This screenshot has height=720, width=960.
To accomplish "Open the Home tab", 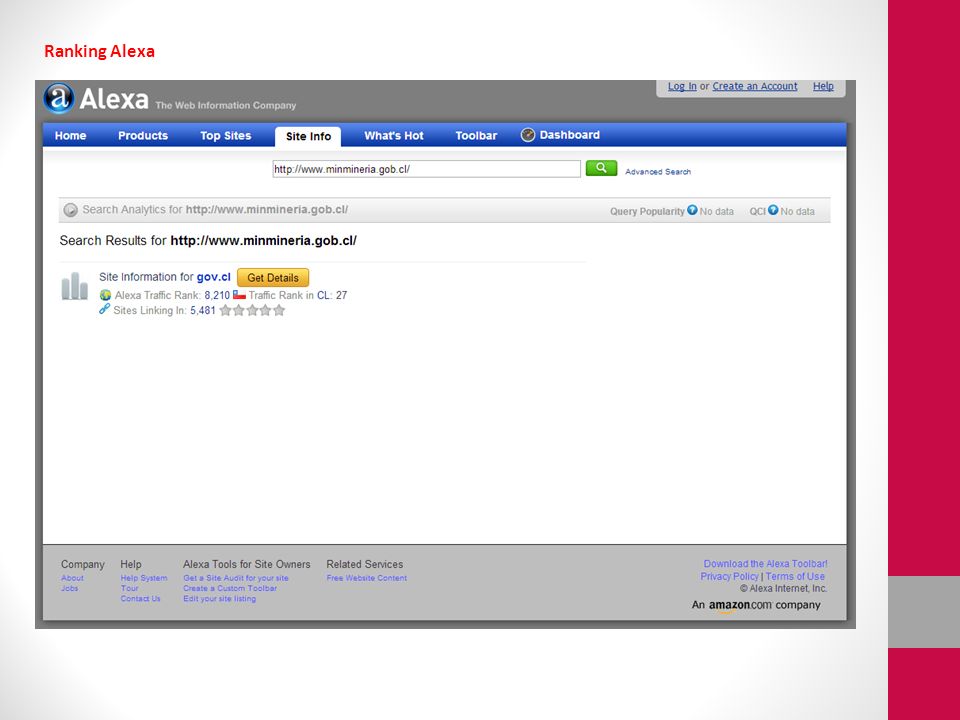I will [x=70, y=136].
